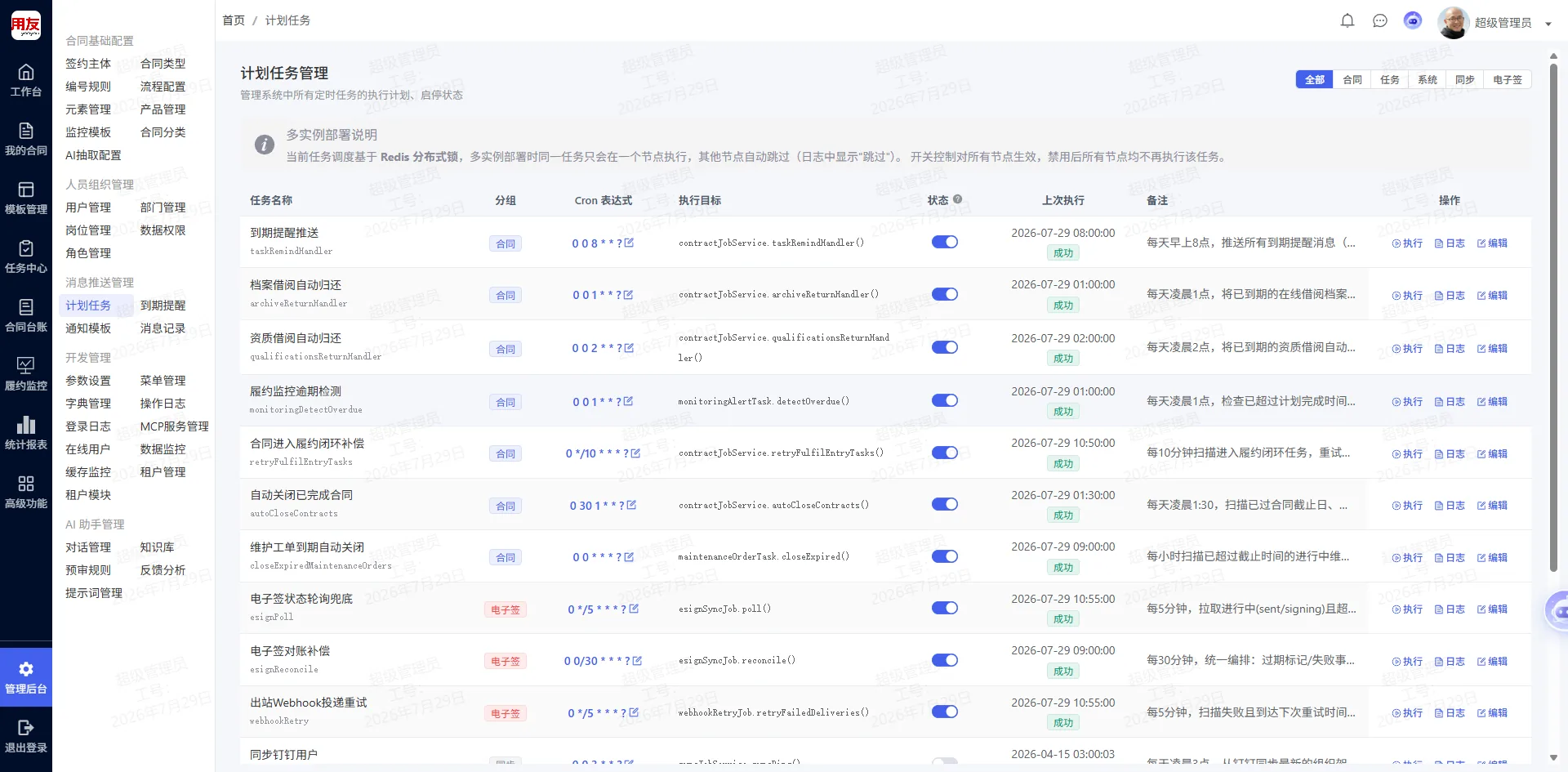Edit the Cron expression for 到期提醒推送
The height and width of the screenshot is (772, 1568).
[629, 243]
